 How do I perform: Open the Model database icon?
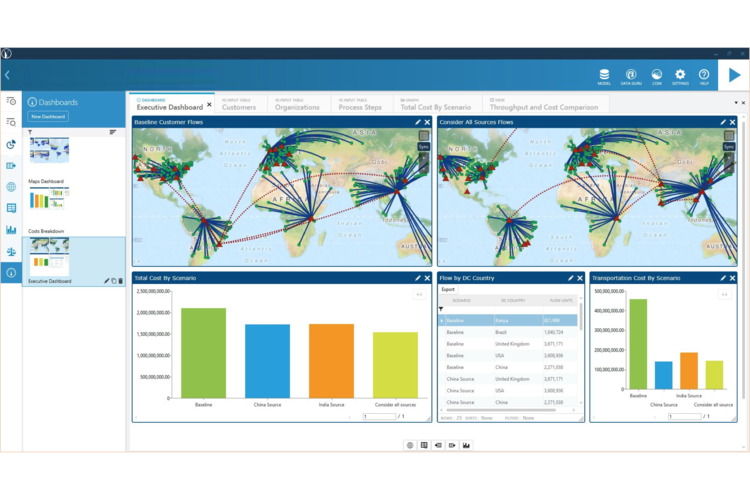click(x=604, y=74)
